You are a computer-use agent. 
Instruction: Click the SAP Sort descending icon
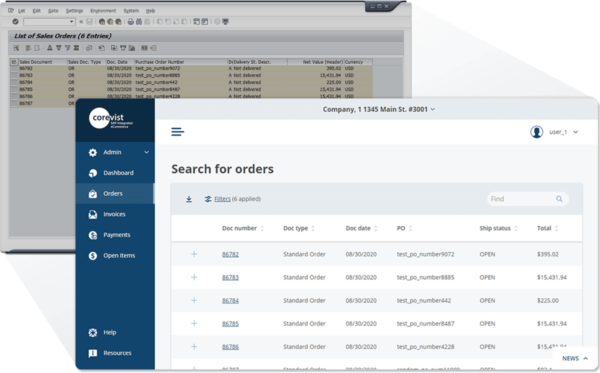click(59, 48)
